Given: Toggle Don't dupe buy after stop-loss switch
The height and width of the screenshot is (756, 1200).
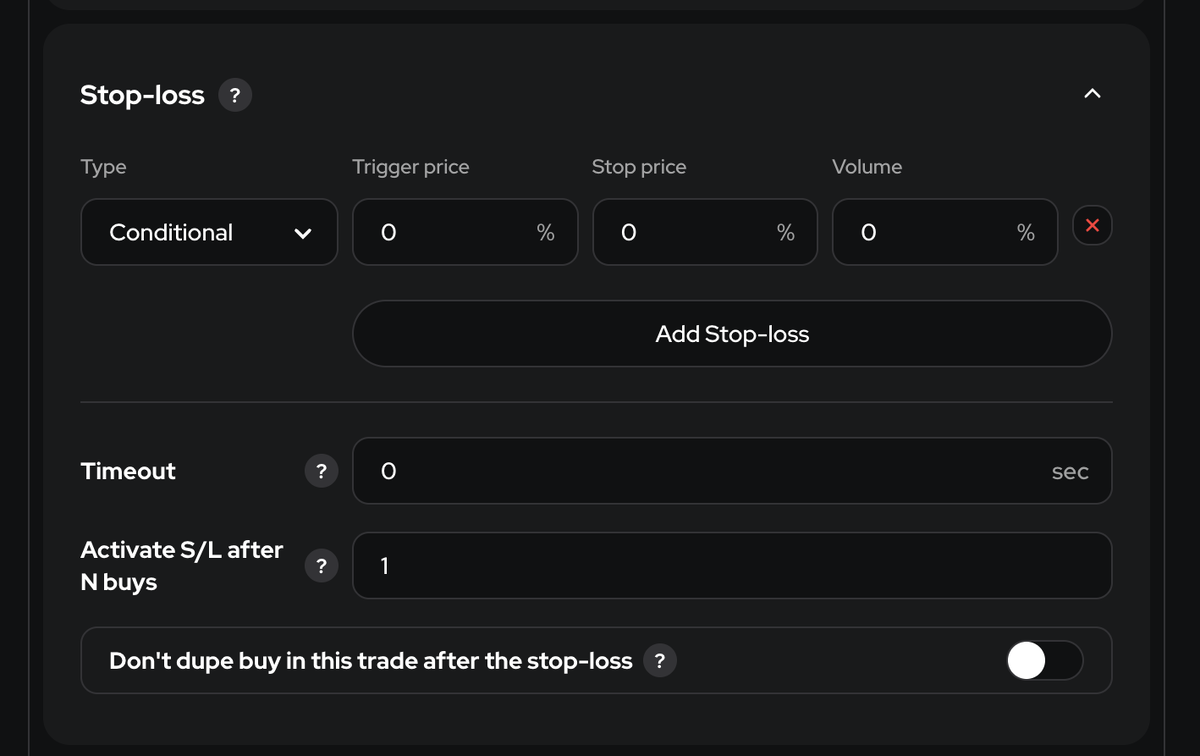Looking at the screenshot, I should click(1044, 660).
